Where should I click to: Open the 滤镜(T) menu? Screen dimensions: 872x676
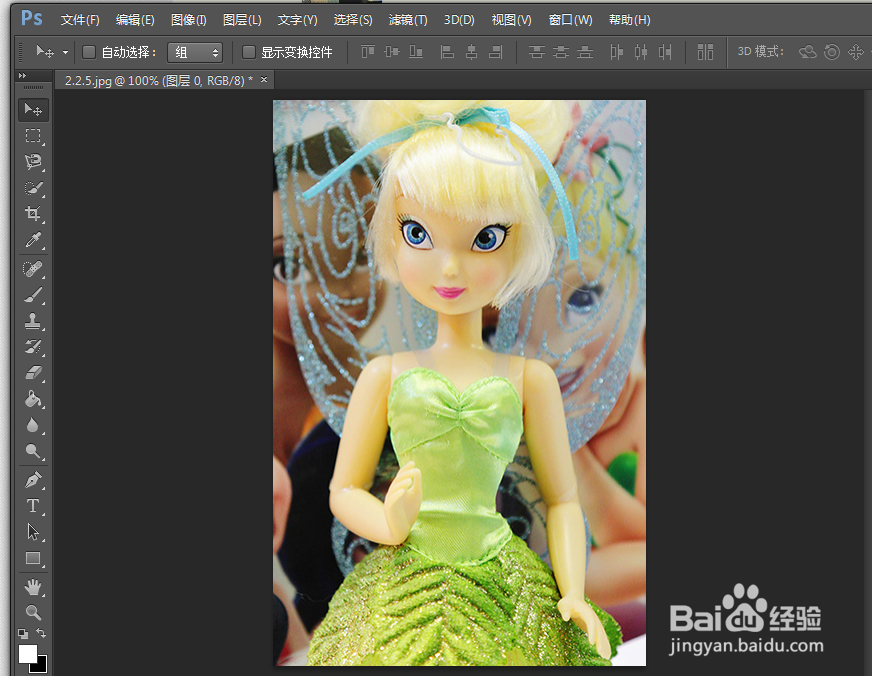[407, 19]
